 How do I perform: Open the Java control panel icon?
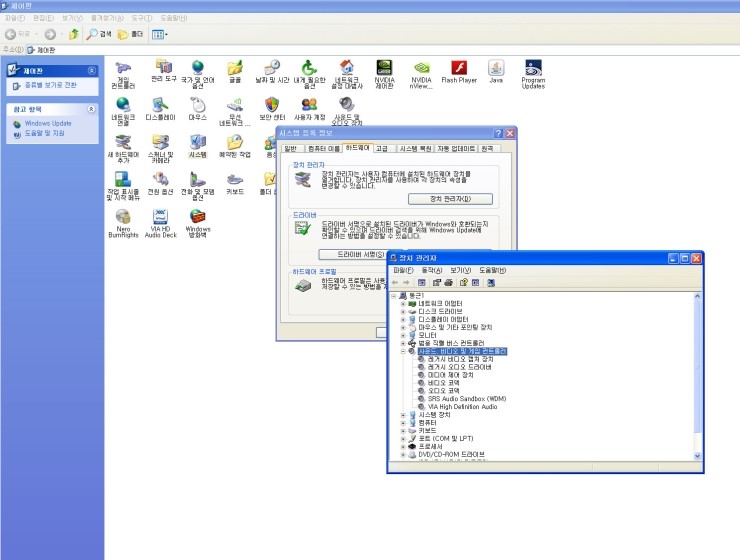(x=495, y=68)
